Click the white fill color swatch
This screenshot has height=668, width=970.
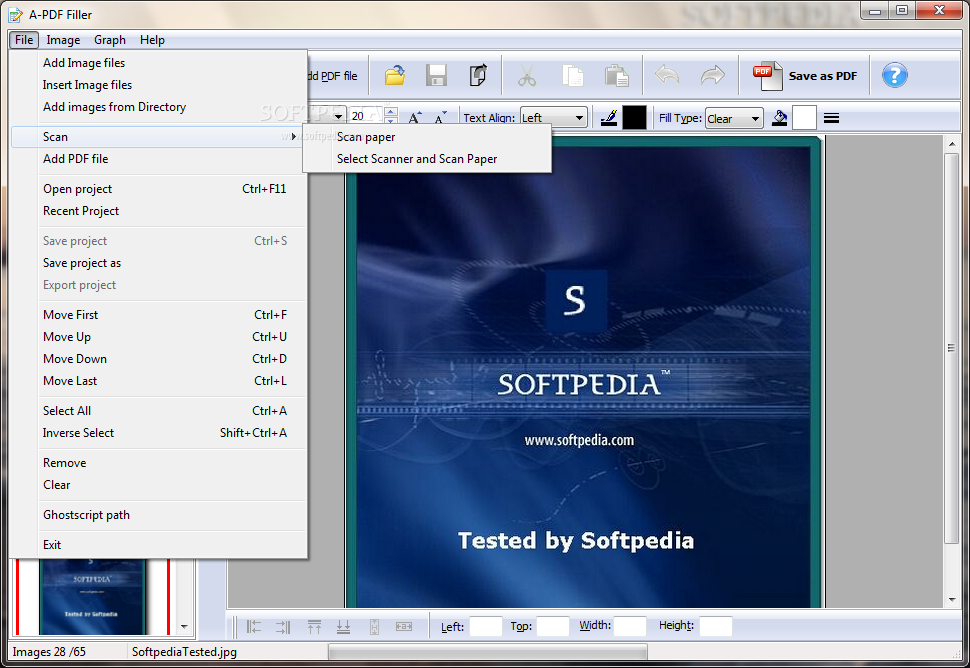click(x=804, y=118)
